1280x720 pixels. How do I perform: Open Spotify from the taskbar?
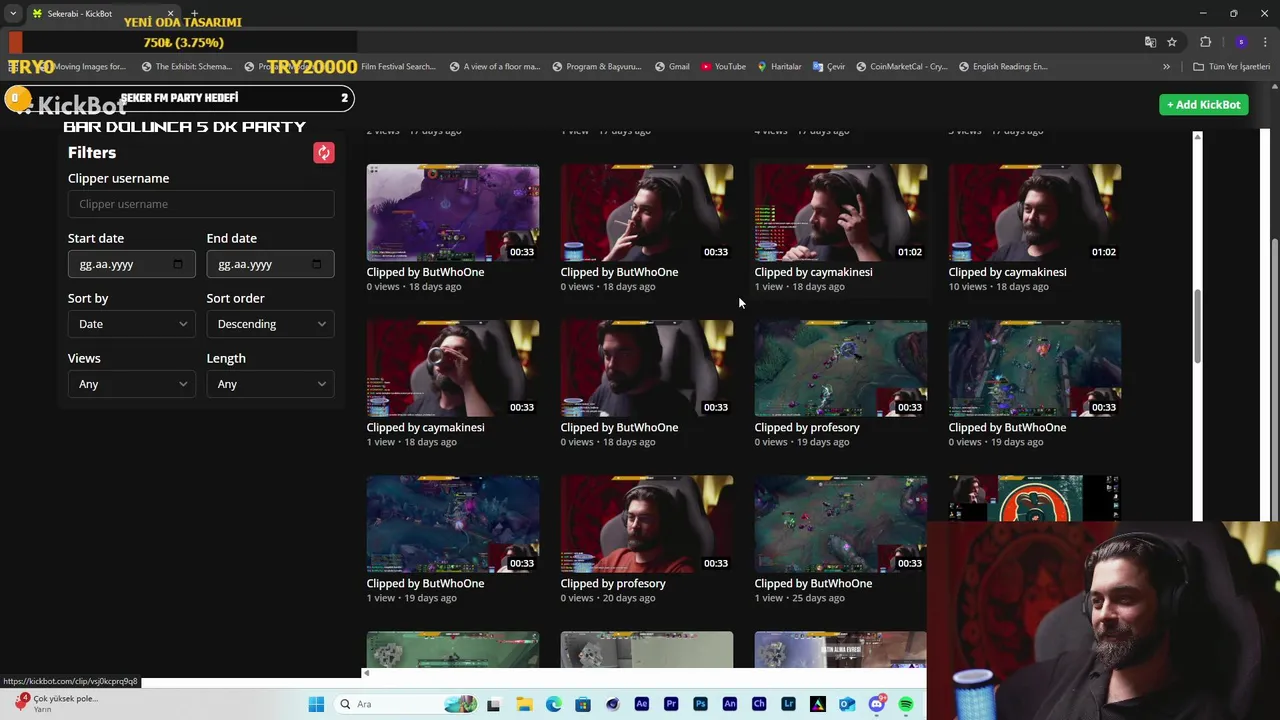[x=906, y=704]
